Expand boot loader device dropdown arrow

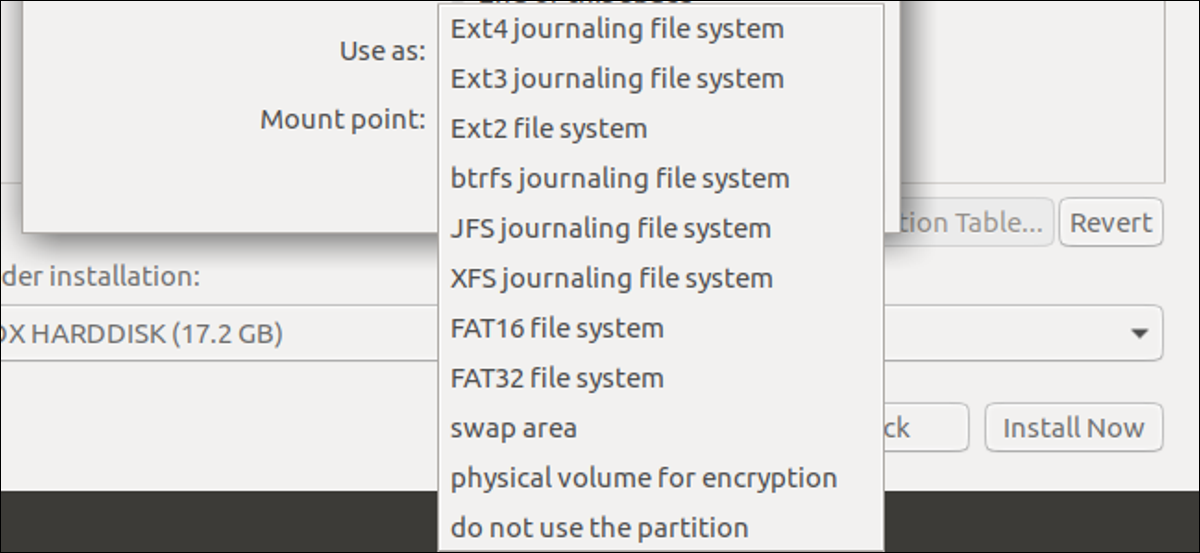point(1139,334)
